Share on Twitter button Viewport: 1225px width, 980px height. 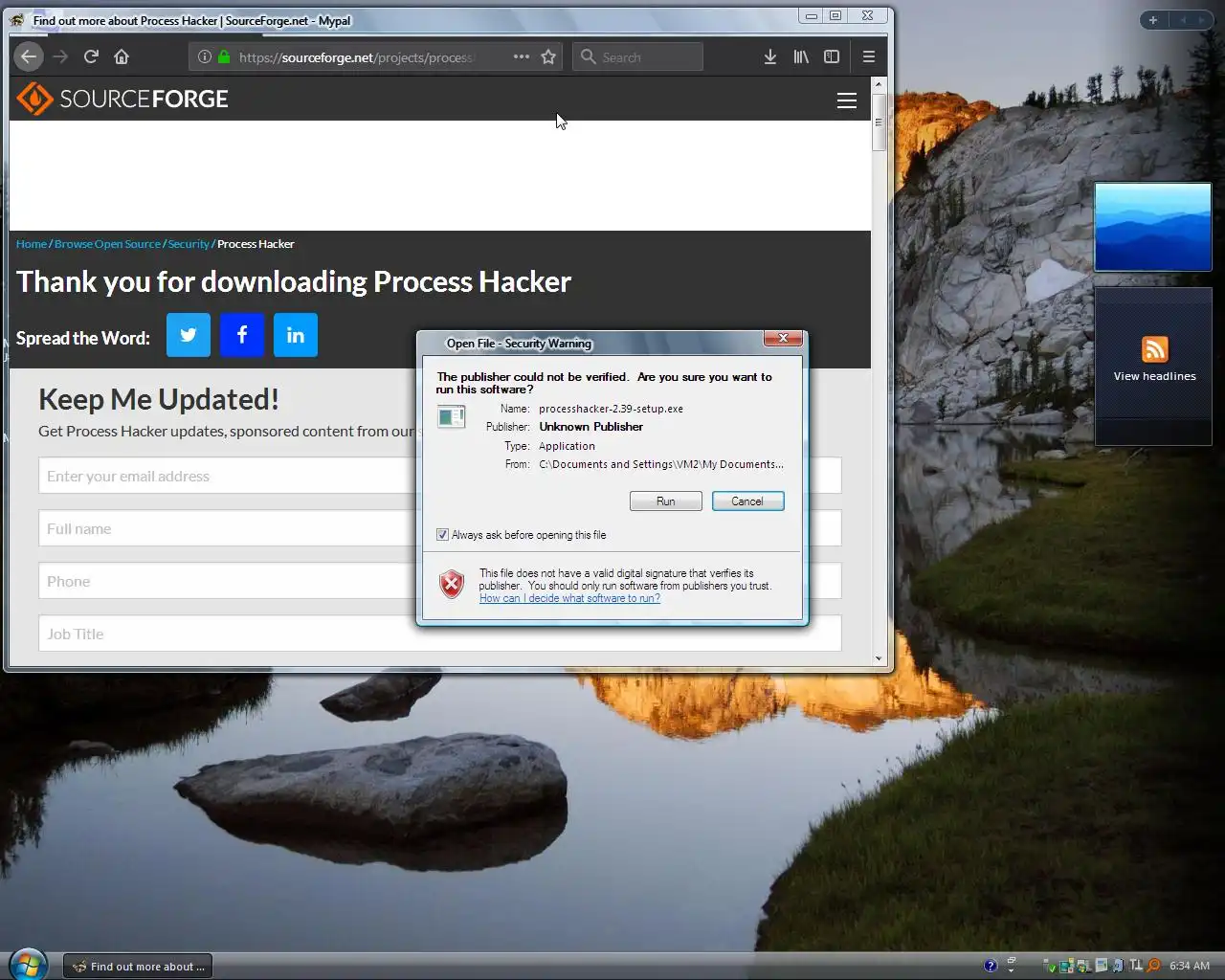(189, 335)
